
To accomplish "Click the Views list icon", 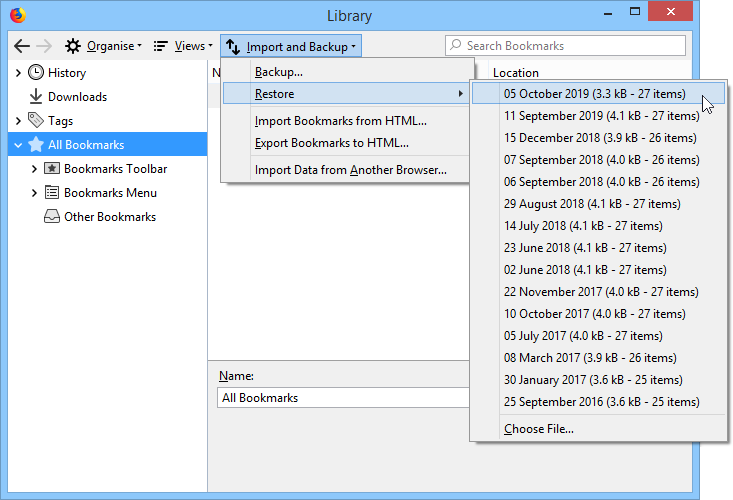I will pyautogui.click(x=160, y=46).
